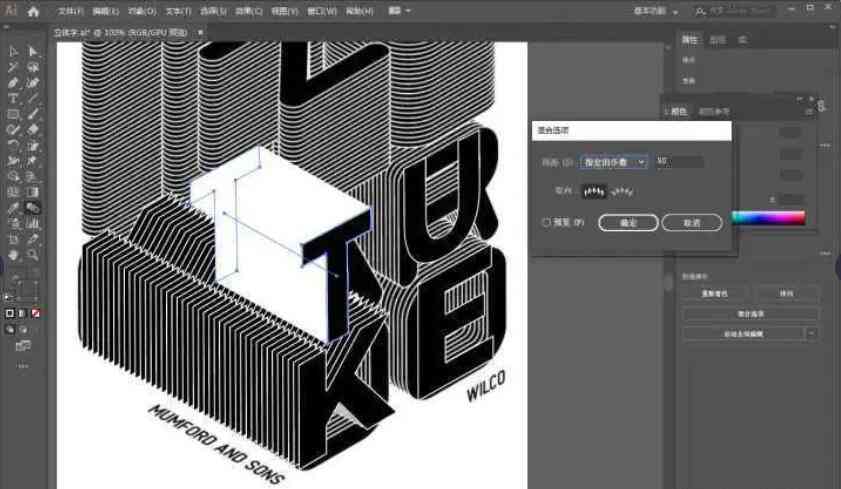
Task: Select the Perspective Grid tool
Action: coord(33,176)
